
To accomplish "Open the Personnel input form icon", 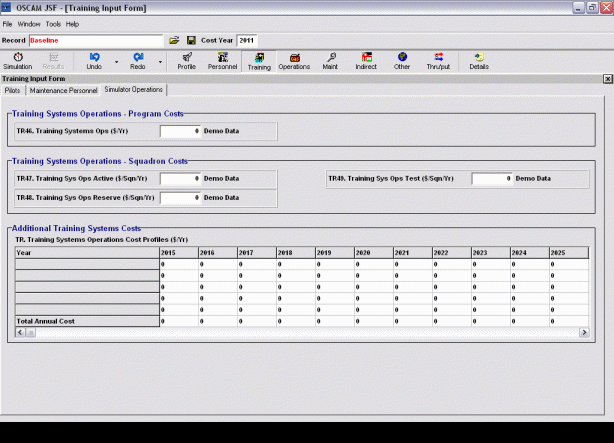I will coord(222,61).
